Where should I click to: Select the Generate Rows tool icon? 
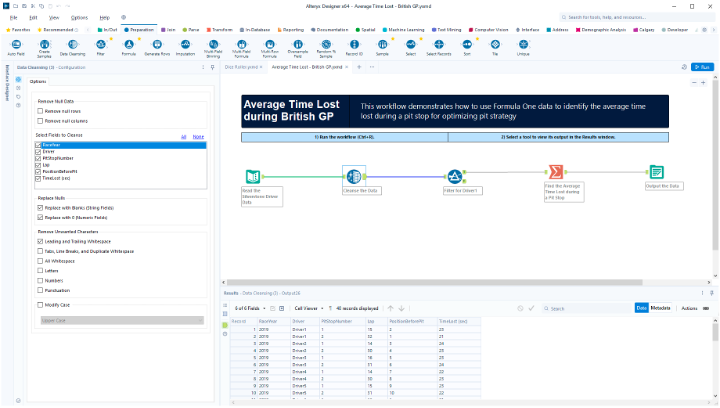coord(157,45)
